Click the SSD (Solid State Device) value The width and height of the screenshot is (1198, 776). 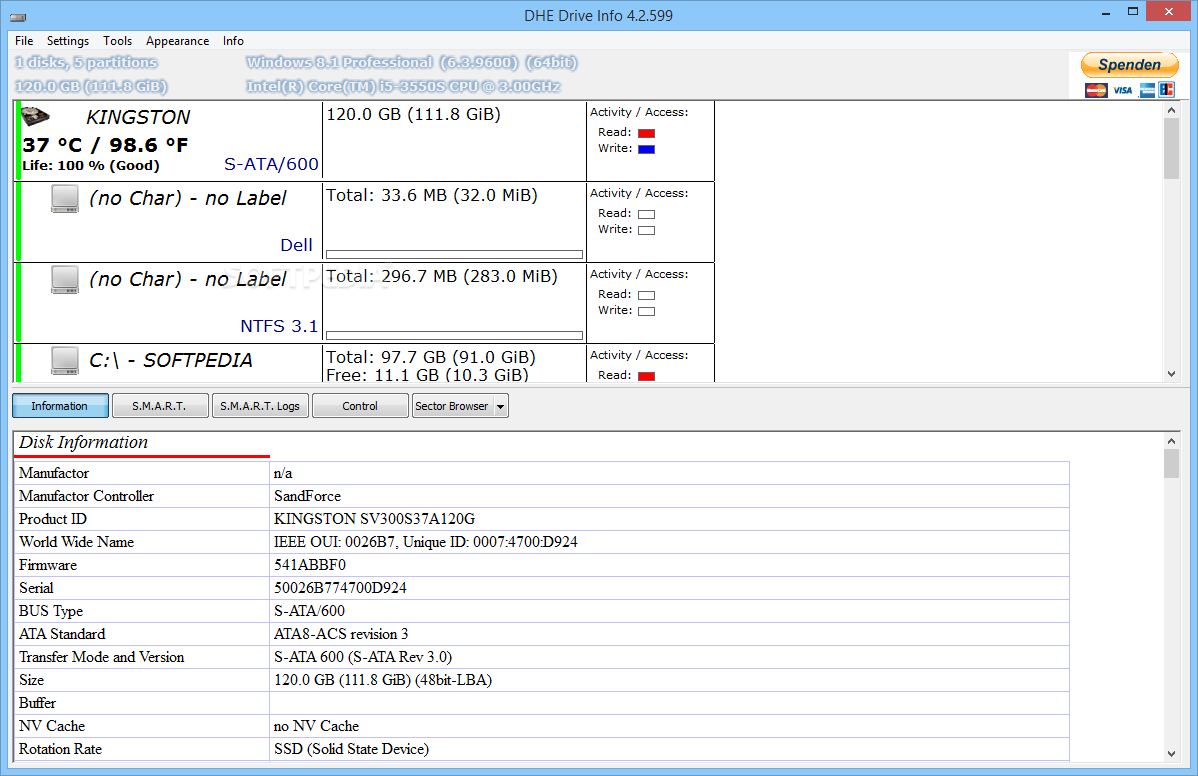(x=351, y=749)
